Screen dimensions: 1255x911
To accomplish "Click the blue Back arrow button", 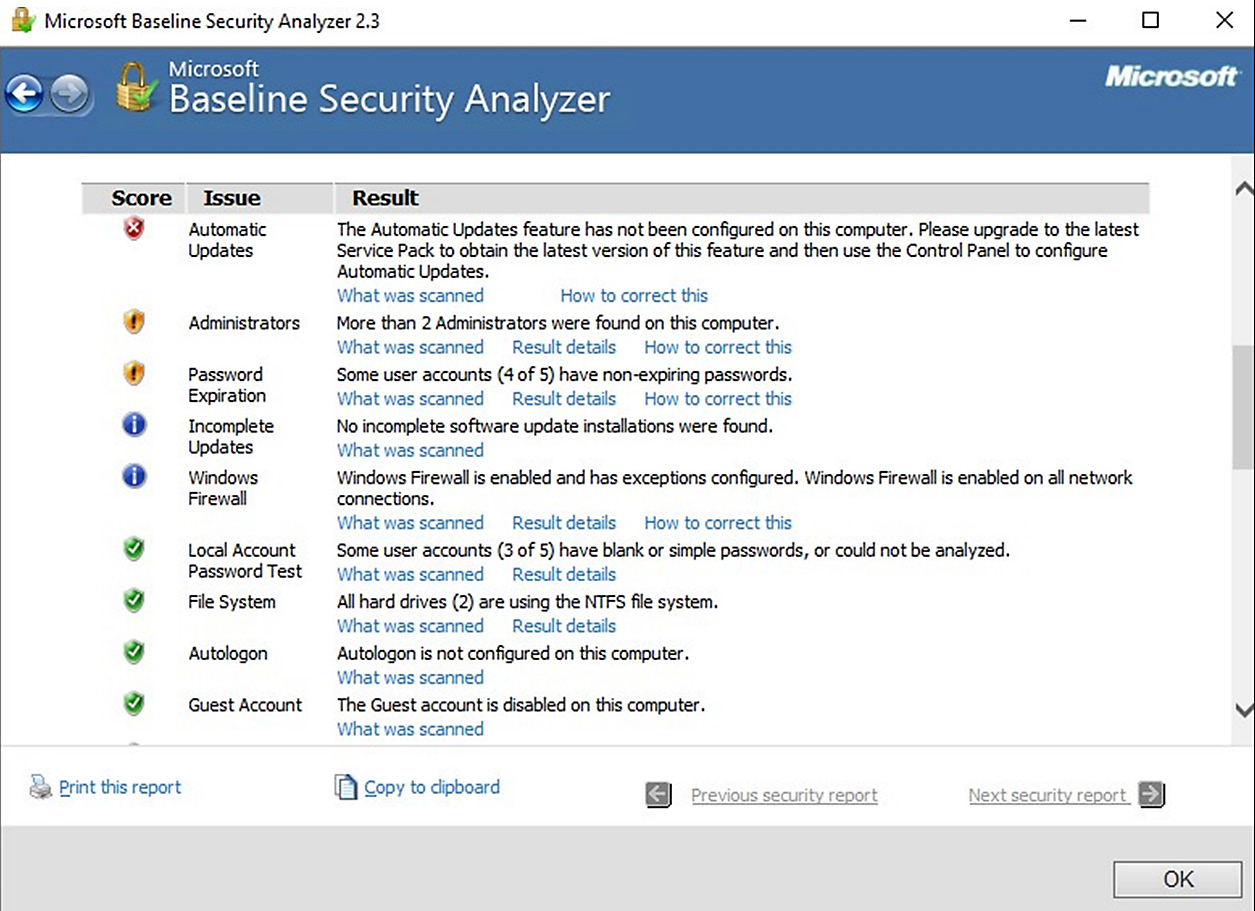I will point(24,95).
